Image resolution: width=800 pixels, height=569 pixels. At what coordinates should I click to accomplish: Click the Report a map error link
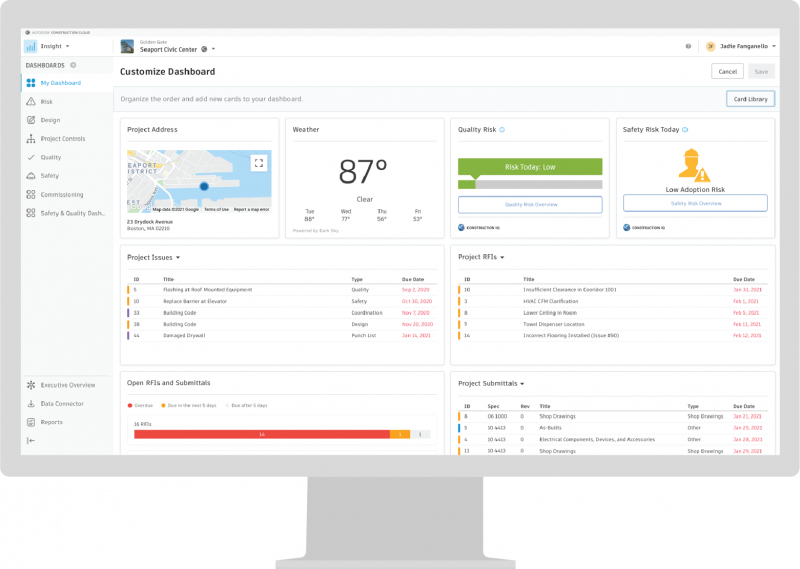[x=252, y=209]
